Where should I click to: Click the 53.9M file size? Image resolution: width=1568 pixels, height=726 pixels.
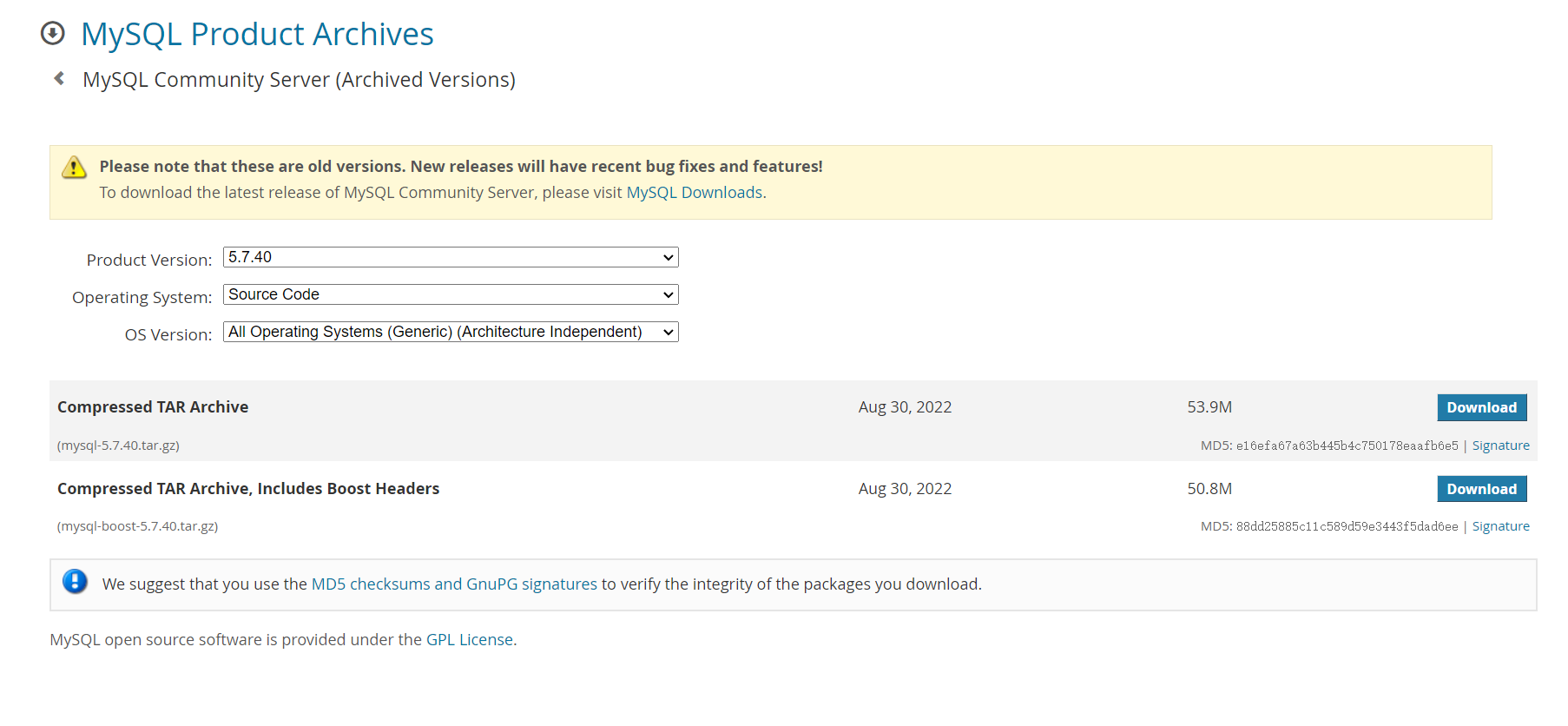coord(1209,407)
